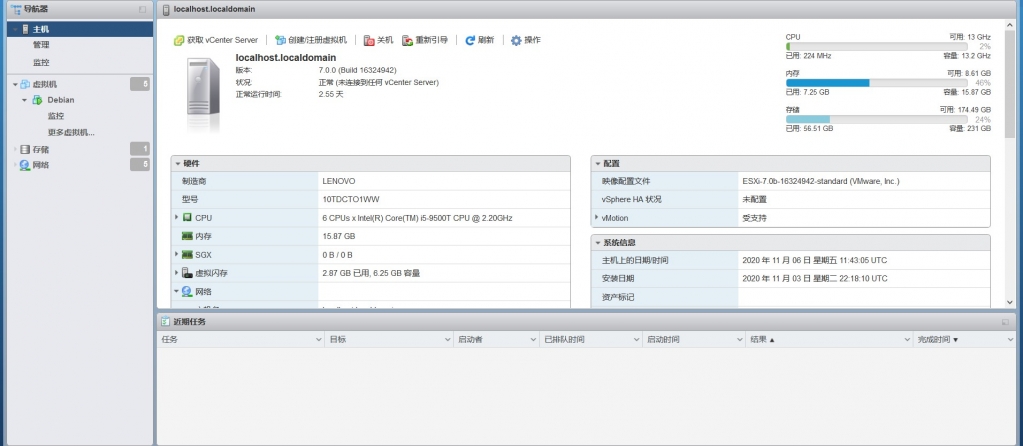Click the host icon beside 主机
The width and height of the screenshot is (1023, 446).
[x=25, y=29]
